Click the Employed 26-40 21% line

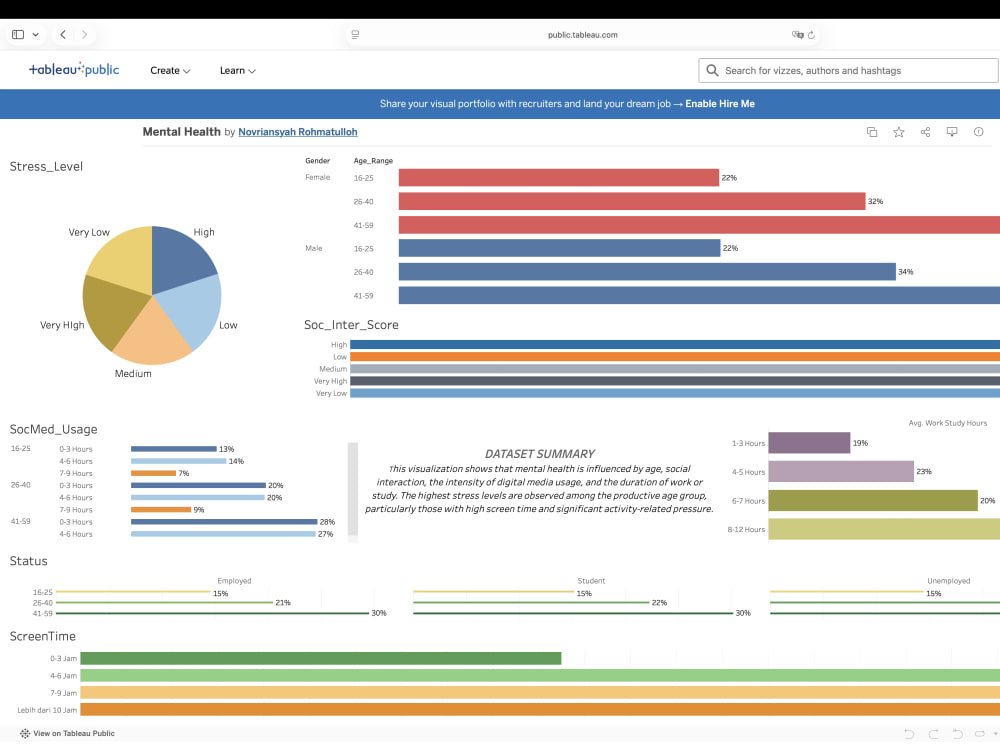pos(165,603)
